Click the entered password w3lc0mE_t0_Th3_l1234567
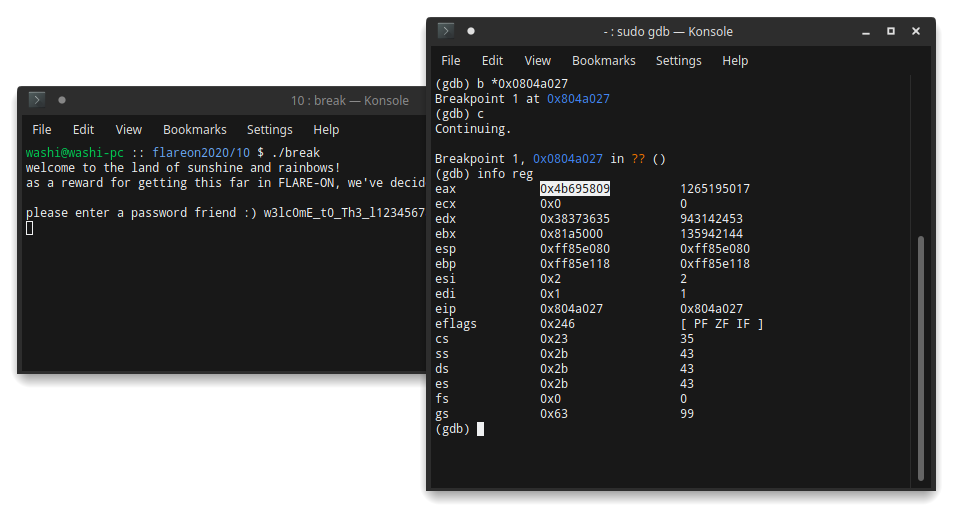Viewport: 970px width, 514px height. tap(345, 213)
